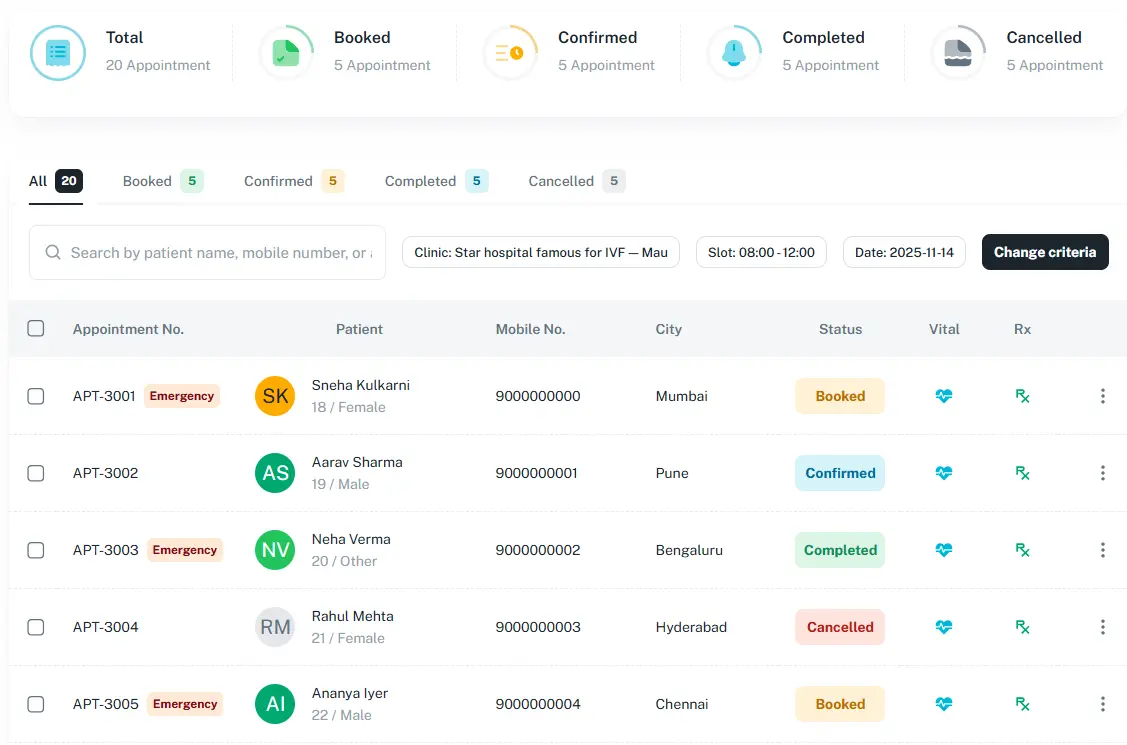This screenshot has width=1127, height=745.
Task: Click the Mobile No. column header
Action: 530,329
